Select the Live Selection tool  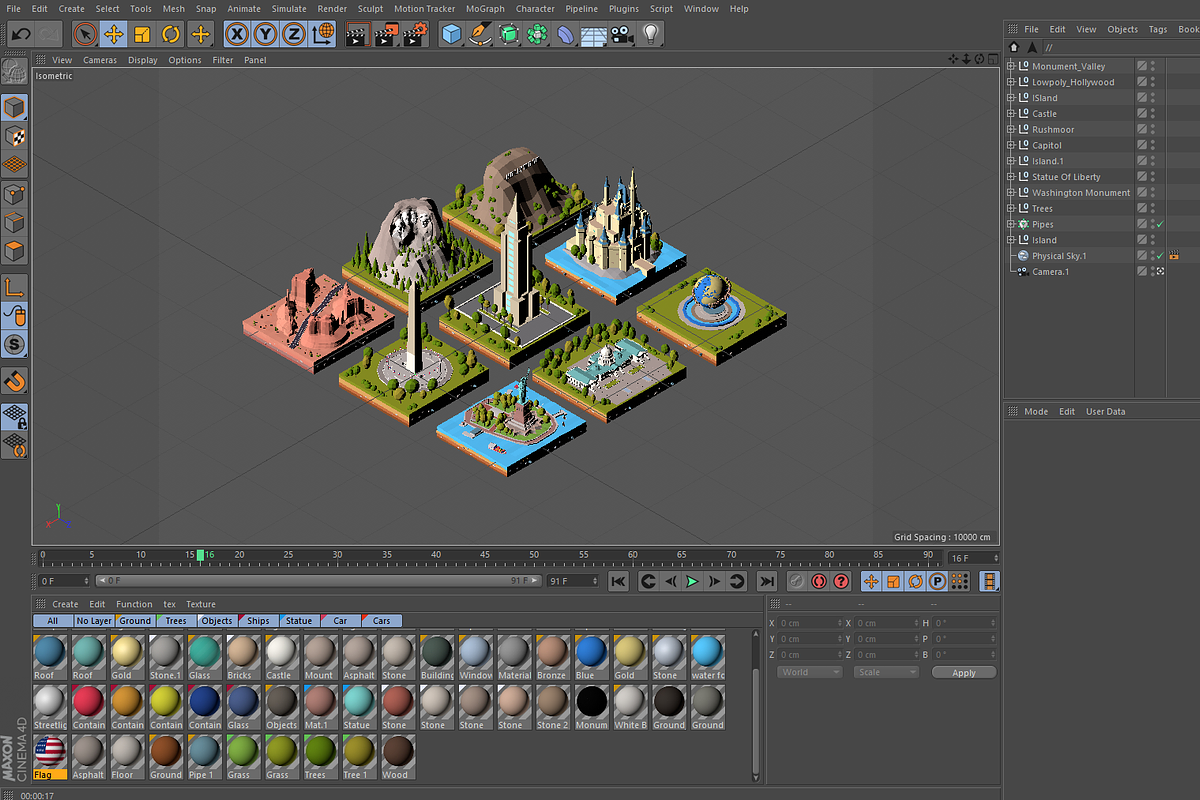(x=86, y=35)
